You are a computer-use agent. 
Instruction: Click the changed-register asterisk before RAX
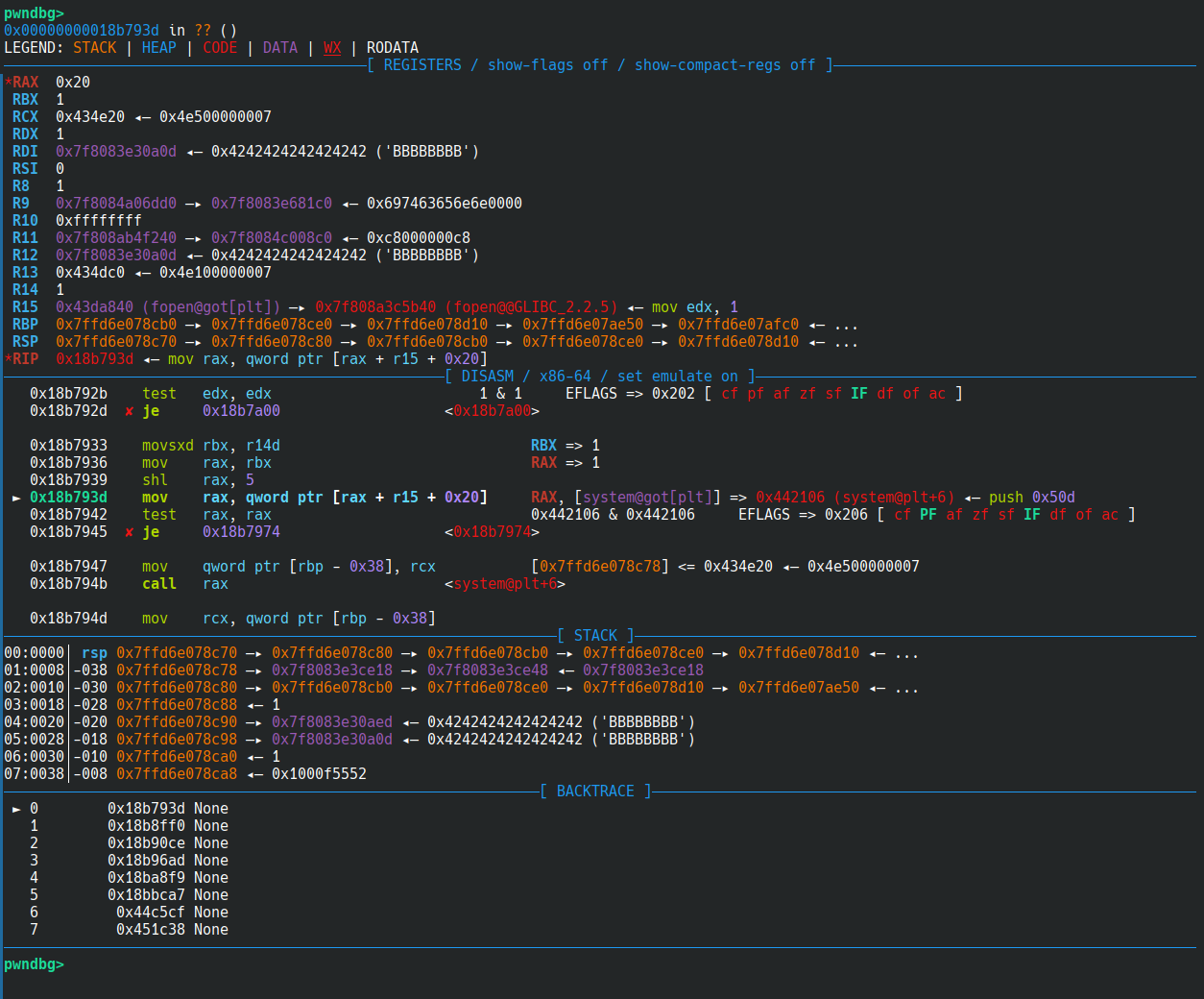tap(8, 83)
